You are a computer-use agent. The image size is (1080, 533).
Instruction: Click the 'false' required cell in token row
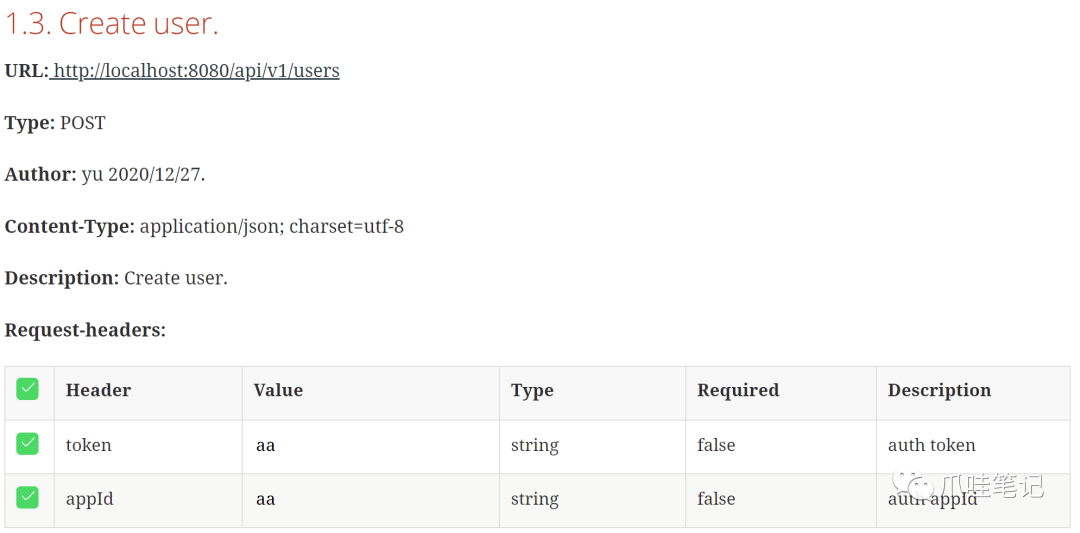(x=716, y=446)
